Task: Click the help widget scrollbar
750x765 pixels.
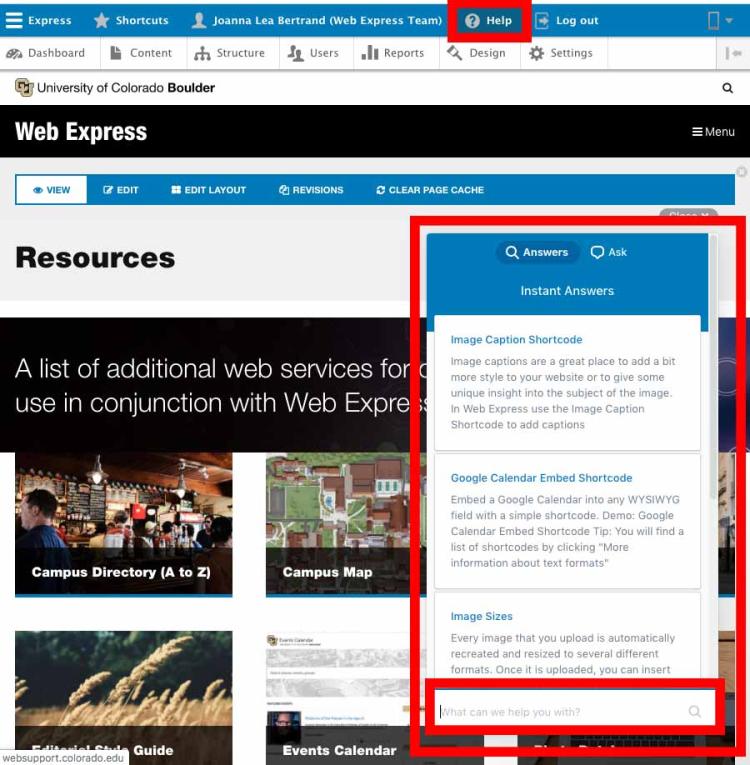Action: (713, 367)
